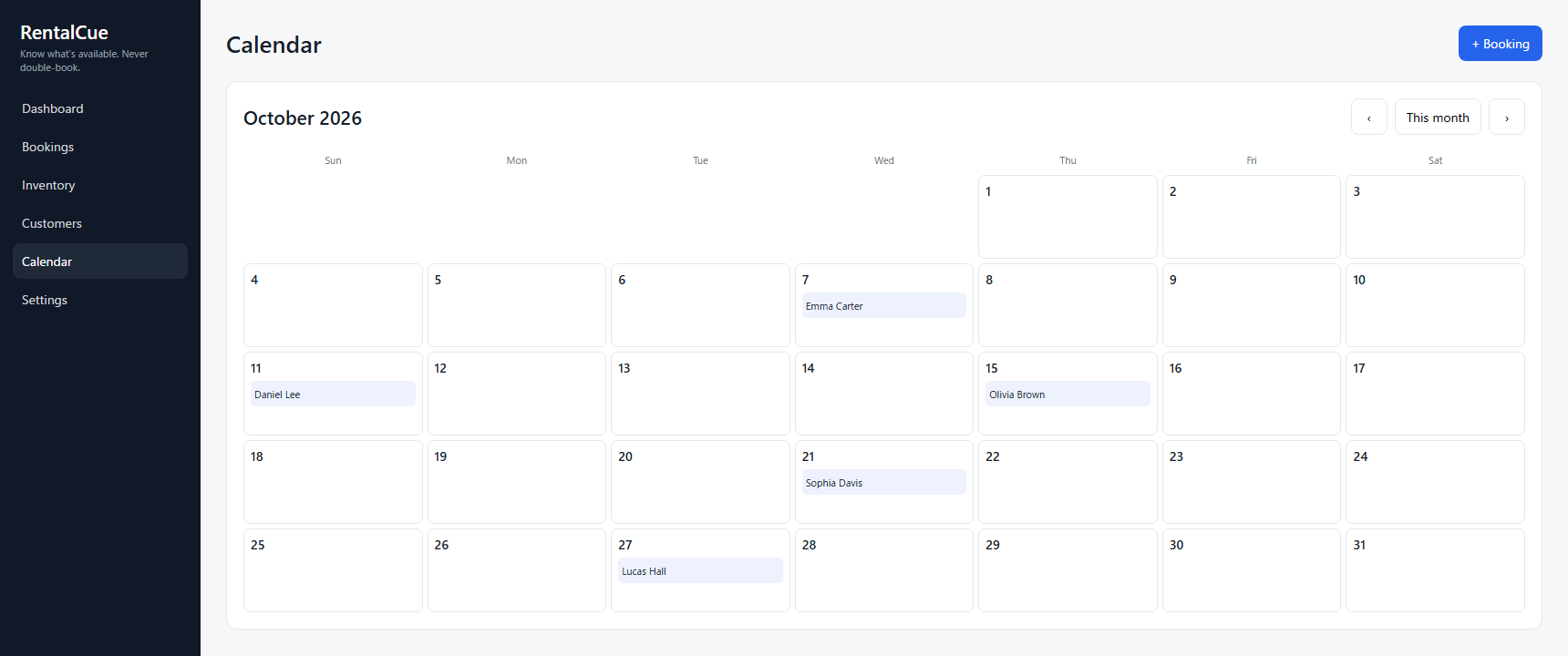Screen dimensions: 1568x656
Task: Open the Emma Carter booking on October 7
Action: 883,306
